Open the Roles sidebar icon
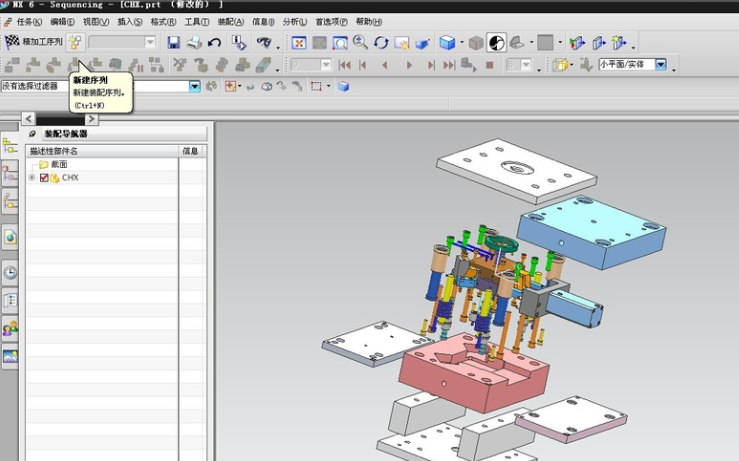Image resolution: width=739 pixels, height=461 pixels. click(x=10, y=327)
